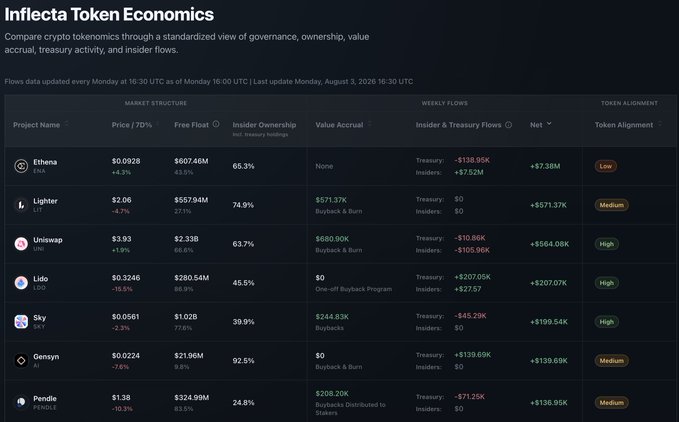Click the Ethena project logo icon
This screenshot has height=422, width=679.
coord(21,166)
